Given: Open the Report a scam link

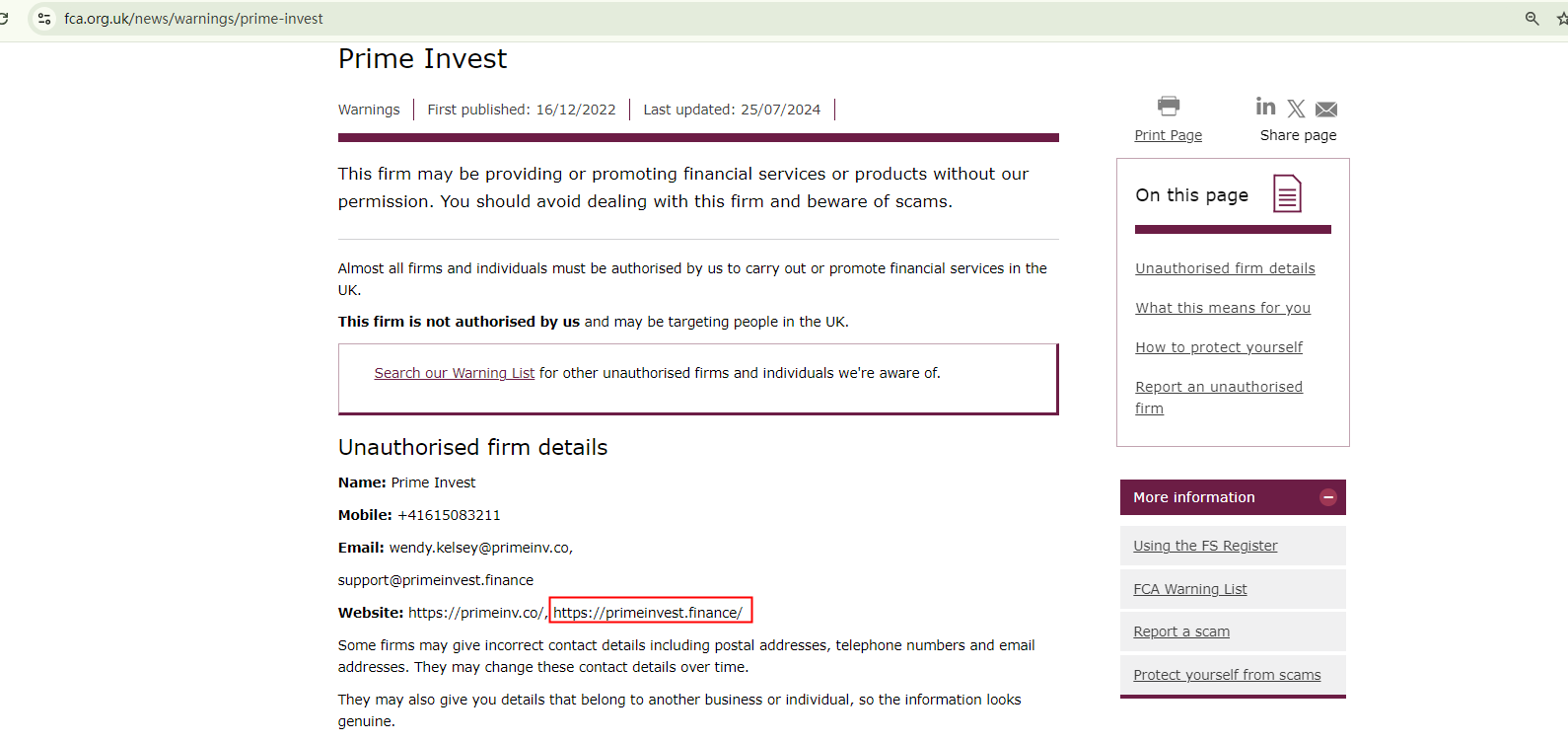Looking at the screenshot, I should tap(1181, 631).
